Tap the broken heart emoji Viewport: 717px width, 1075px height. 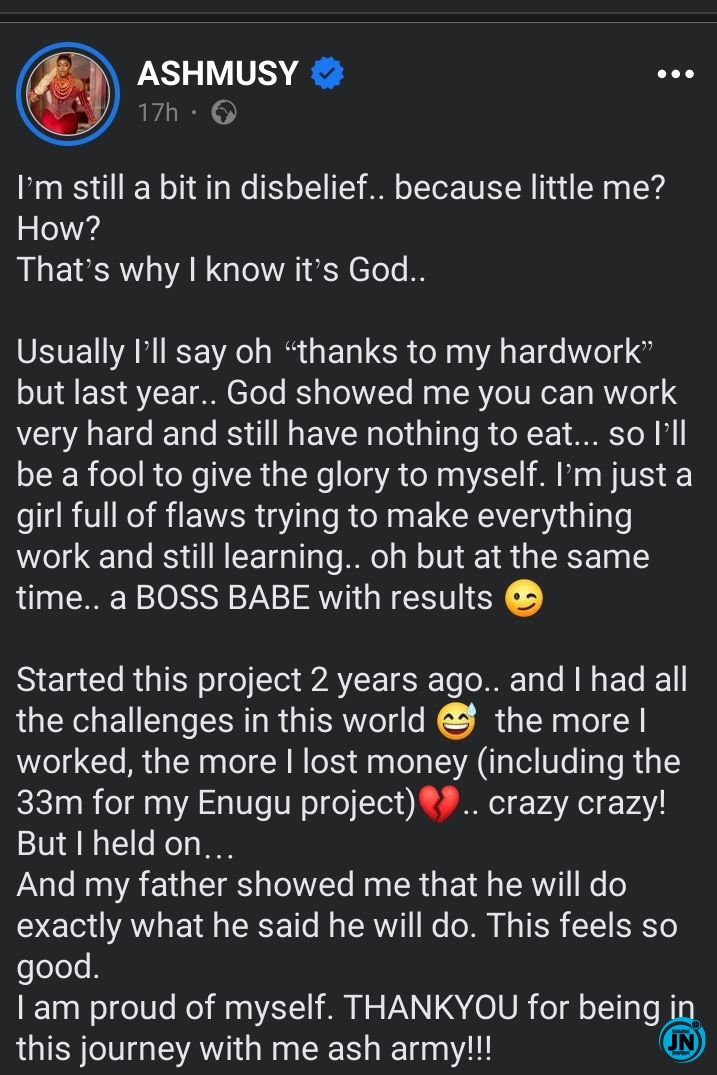(438, 804)
